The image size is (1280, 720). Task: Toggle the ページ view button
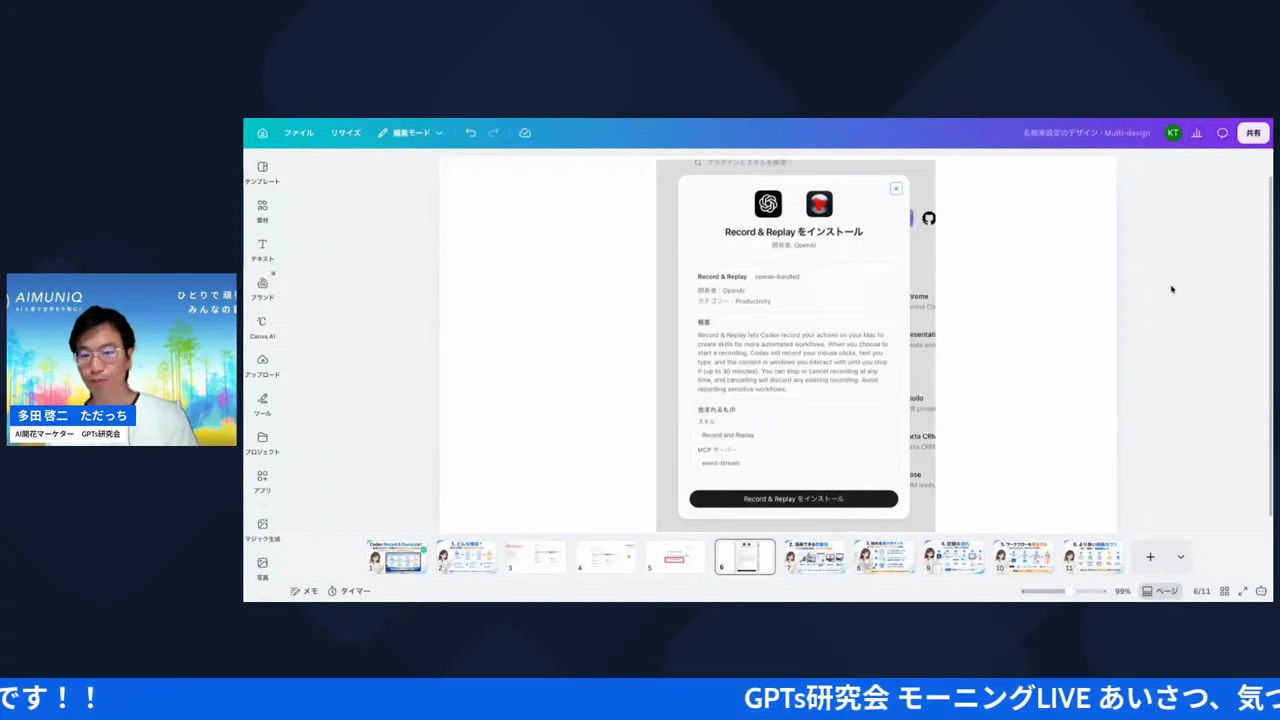(1160, 591)
